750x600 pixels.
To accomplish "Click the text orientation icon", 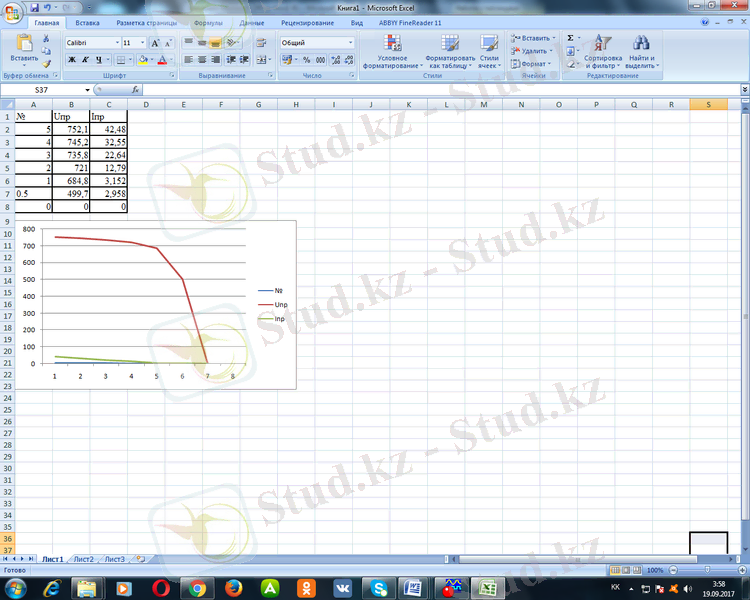I will point(232,43).
